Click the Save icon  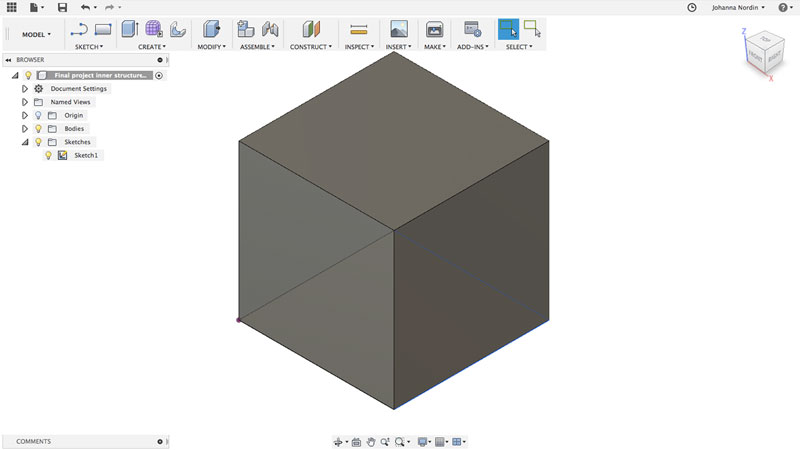click(62, 7)
